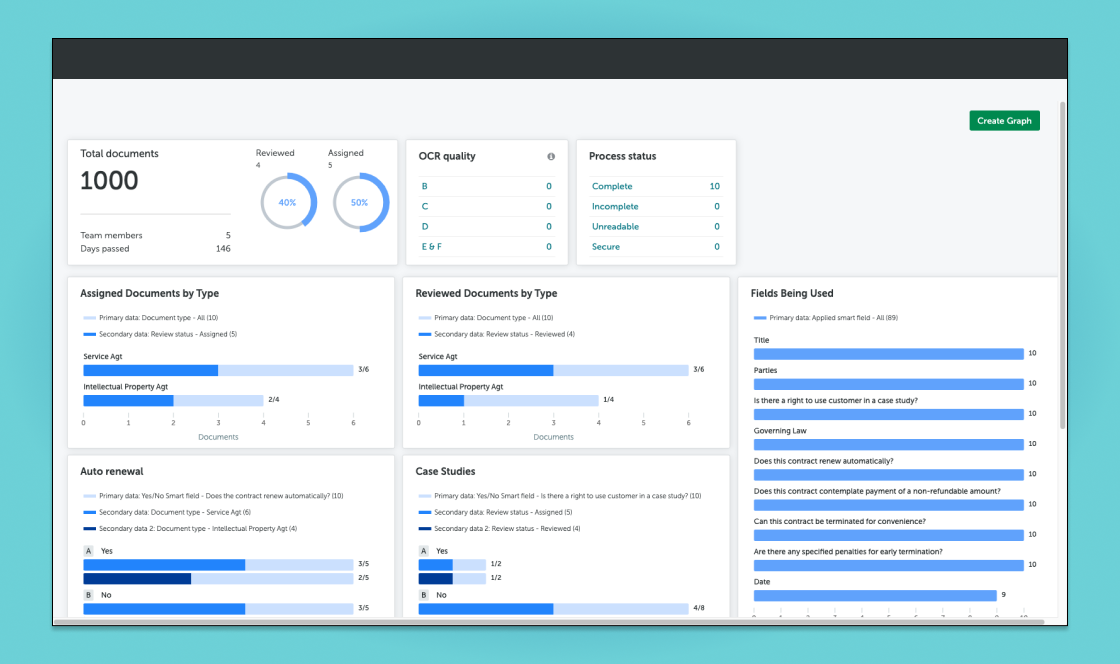Click the Reviewed 40% donut chart
1120x664 pixels.
288,202
